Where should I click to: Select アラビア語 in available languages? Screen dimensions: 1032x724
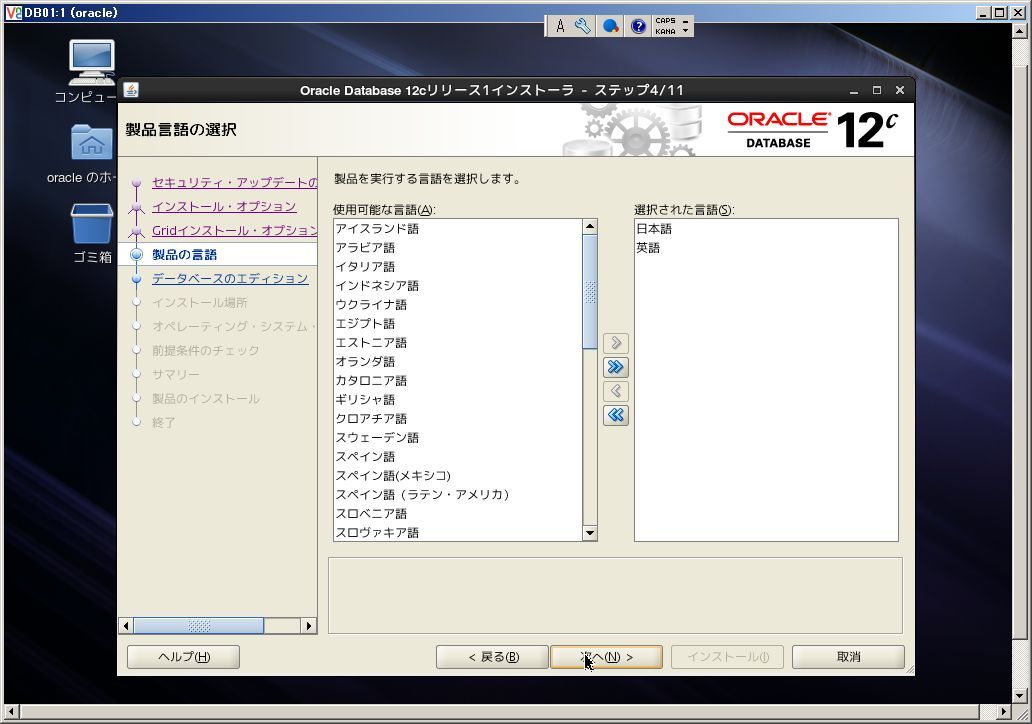(458, 248)
